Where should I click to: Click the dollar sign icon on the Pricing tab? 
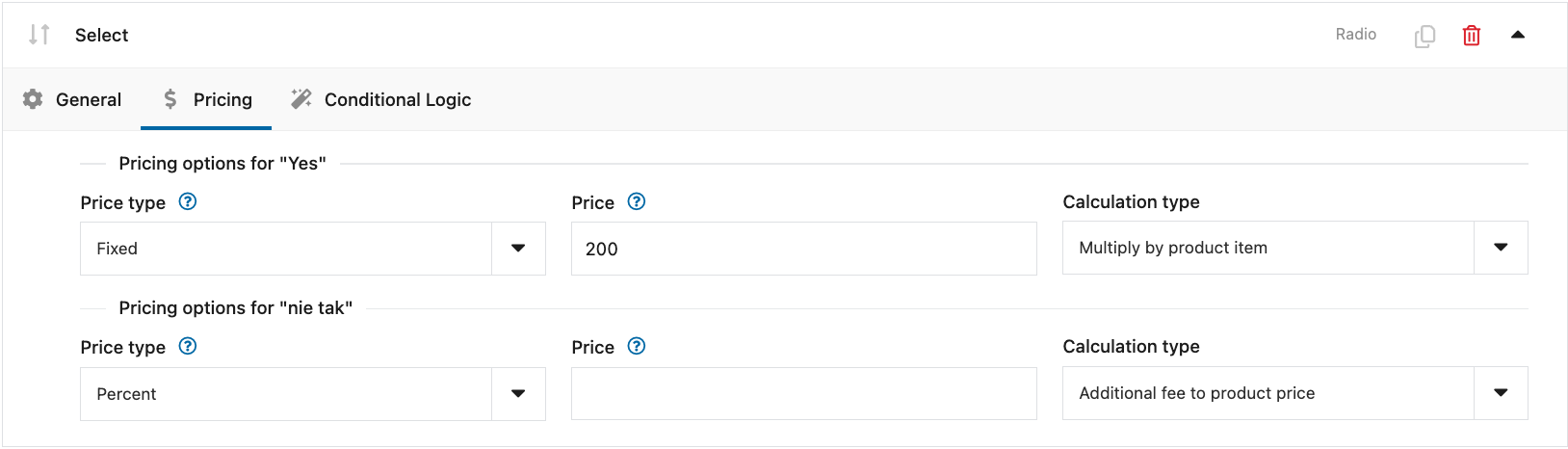point(170,99)
